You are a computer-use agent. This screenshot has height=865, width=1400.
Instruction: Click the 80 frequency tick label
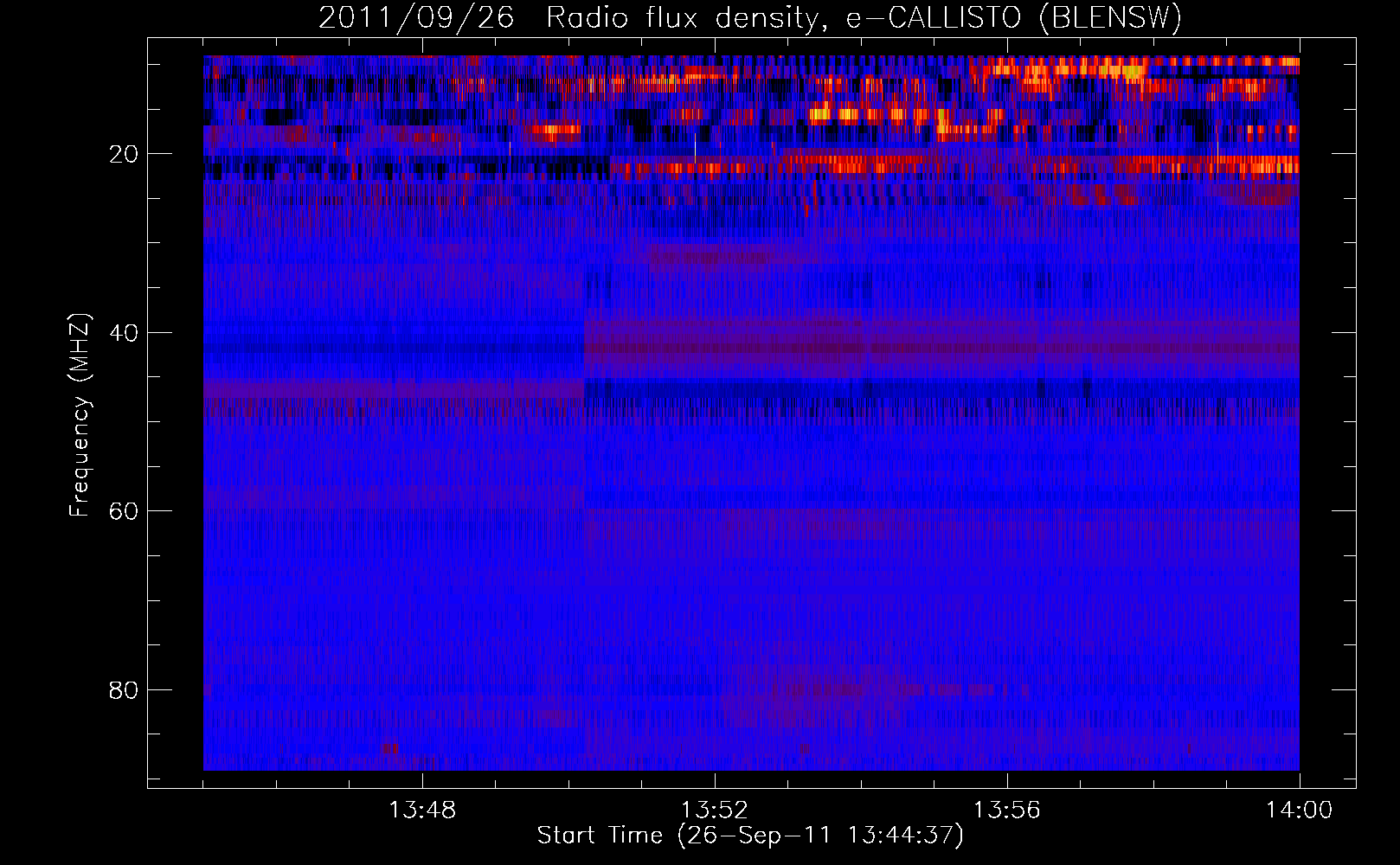[x=124, y=690]
